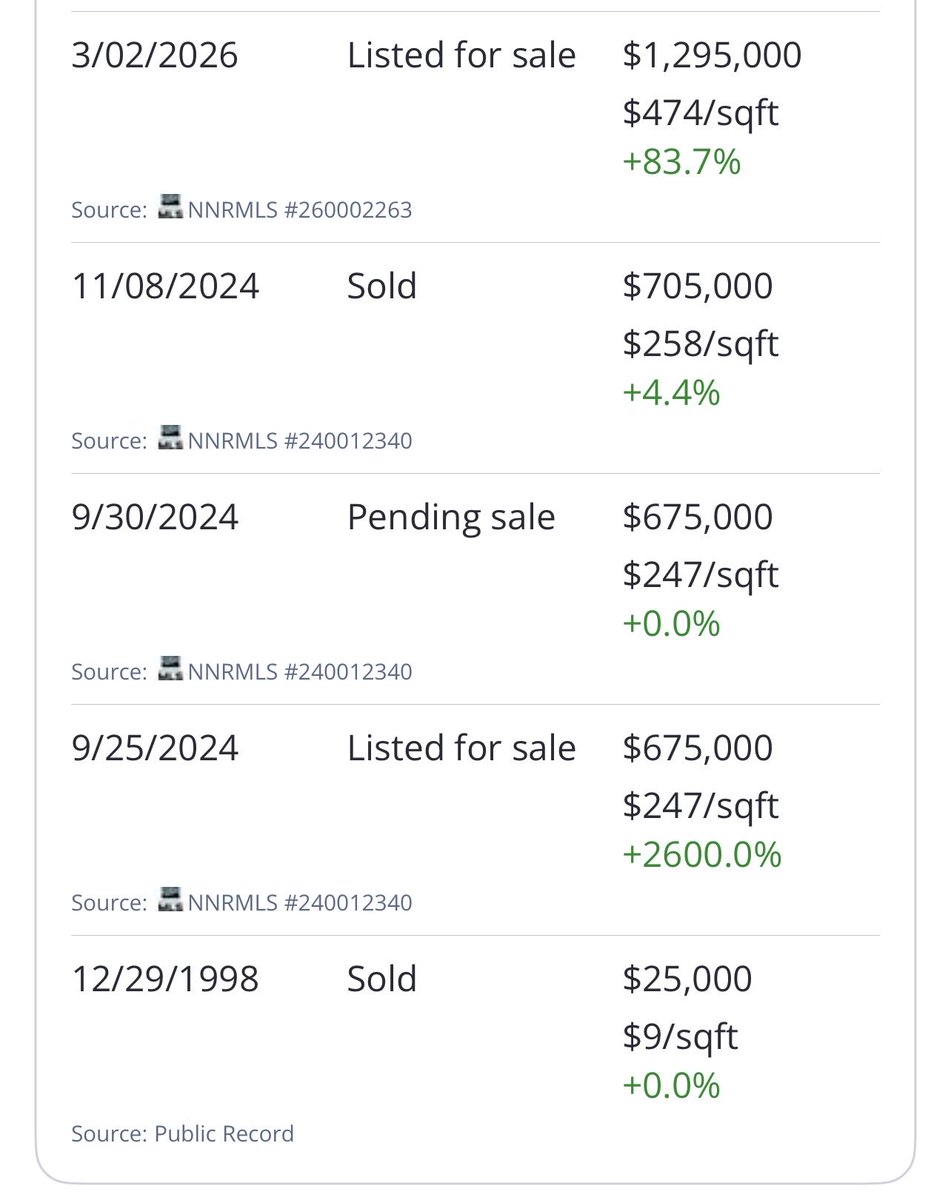
Task: Click the MLS icon under the Pending sale row
Action: [170, 670]
